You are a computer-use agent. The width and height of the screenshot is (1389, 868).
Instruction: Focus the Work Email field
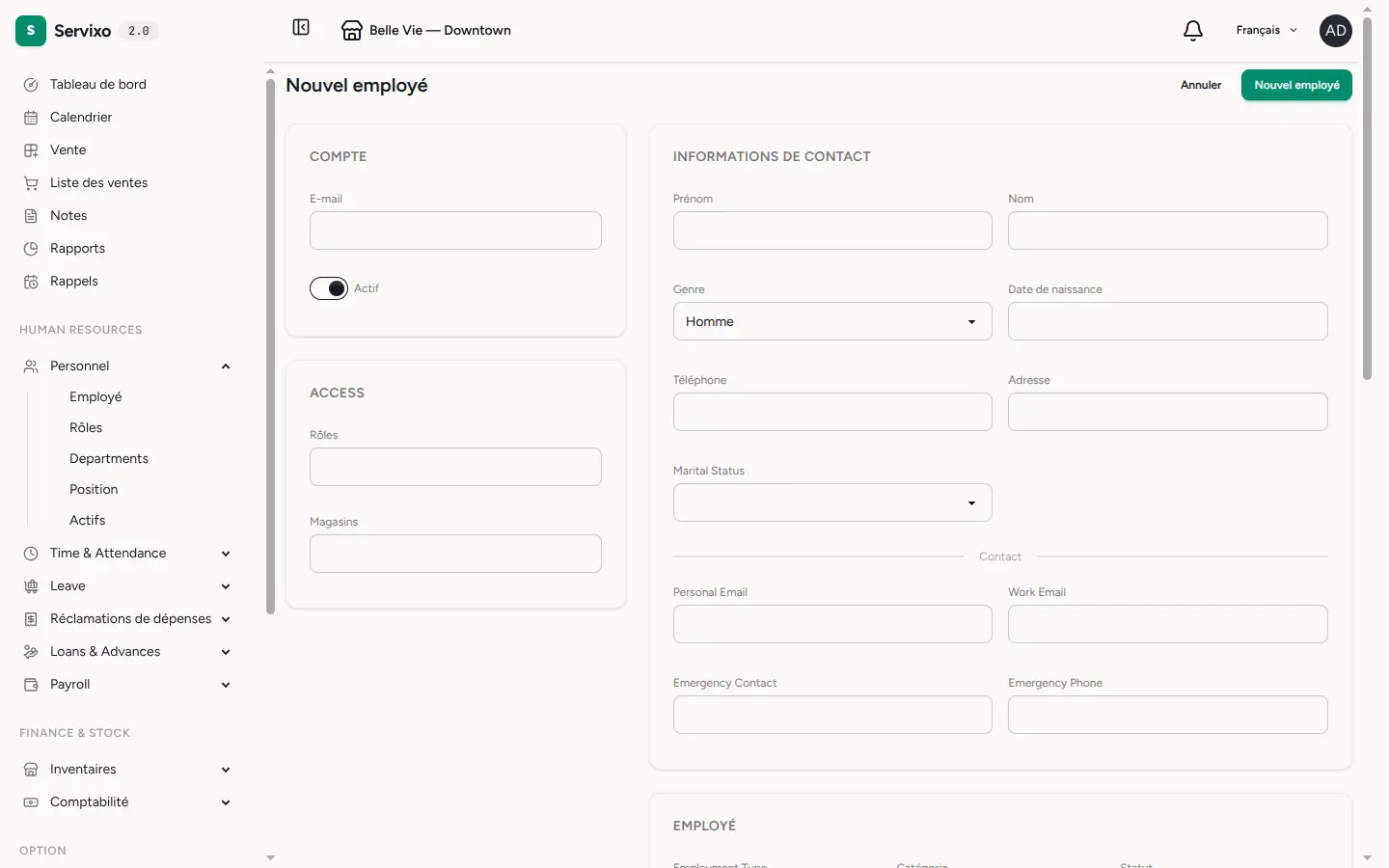pos(1168,624)
